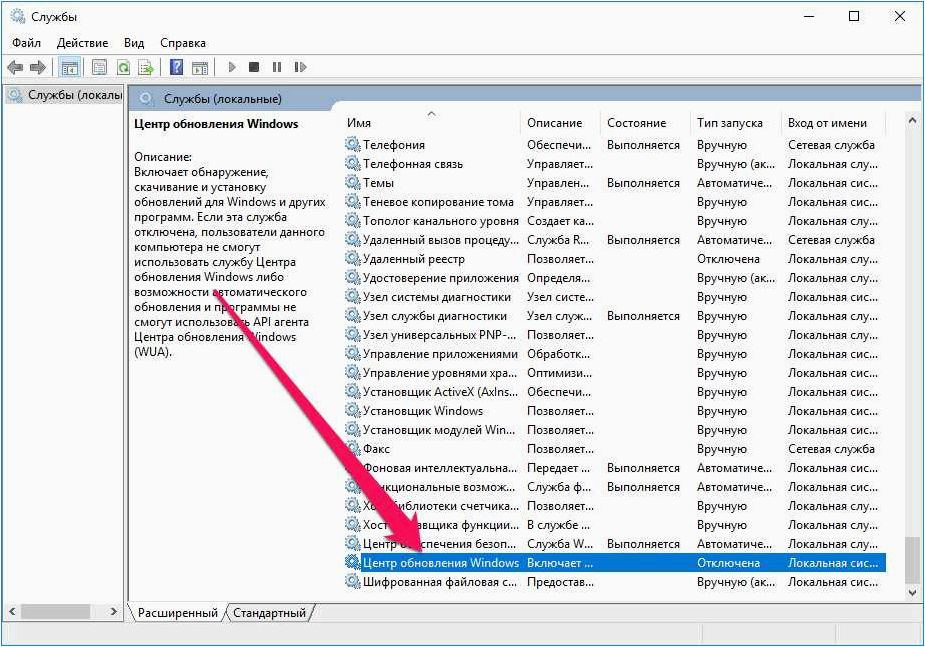Click the Export list toolbar icon
The image size is (925, 647).
(x=146, y=67)
